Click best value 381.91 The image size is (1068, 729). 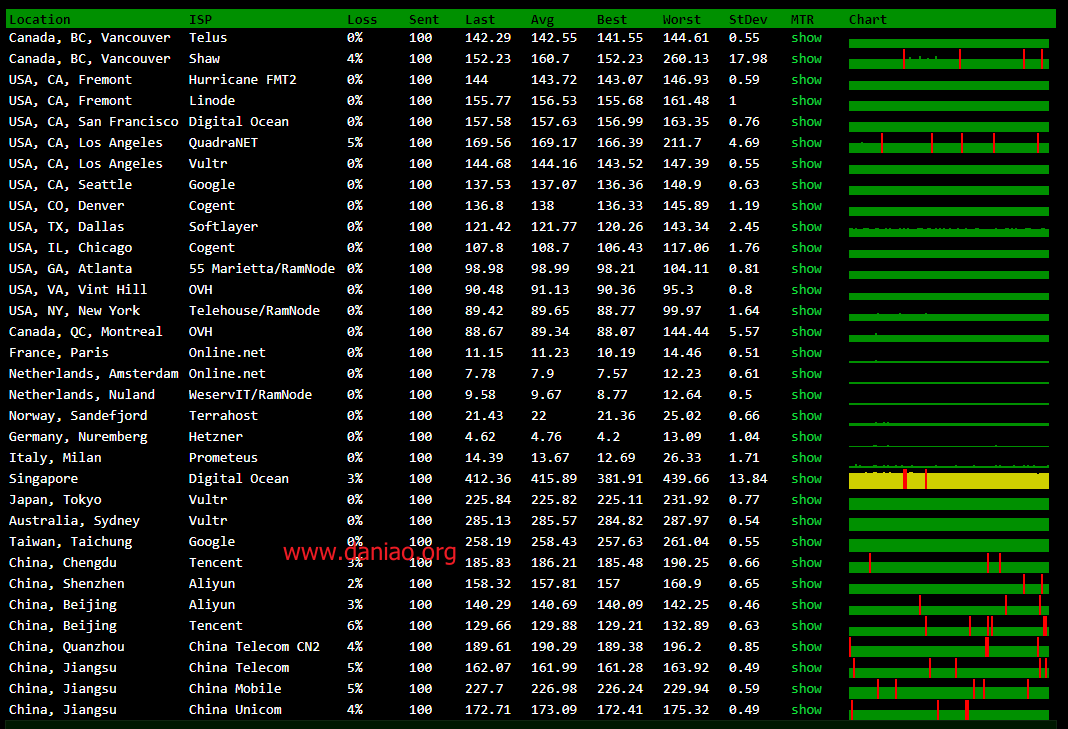tap(620, 479)
